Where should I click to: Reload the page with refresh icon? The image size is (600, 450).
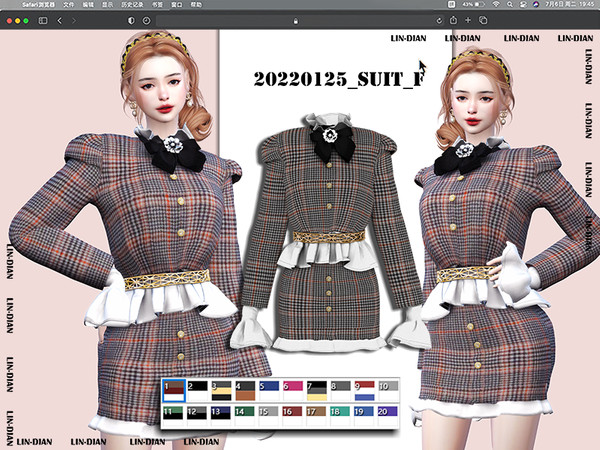(x=439, y=20)
